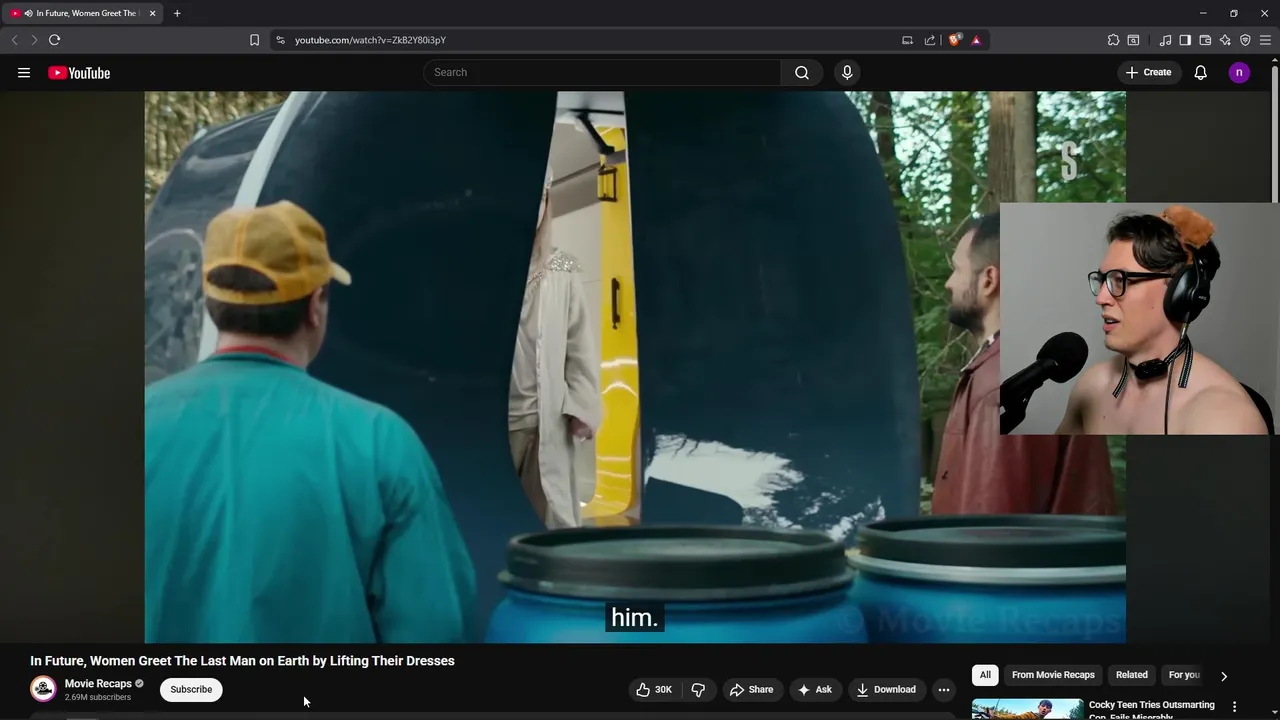The image size is (1280, 720).
Task: Open the Cocky Teen video thumbnail
Action: (1027, 710)
